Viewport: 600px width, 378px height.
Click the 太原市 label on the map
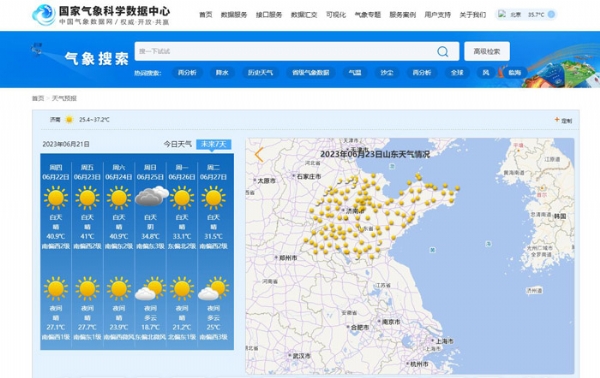coord(266,181)
